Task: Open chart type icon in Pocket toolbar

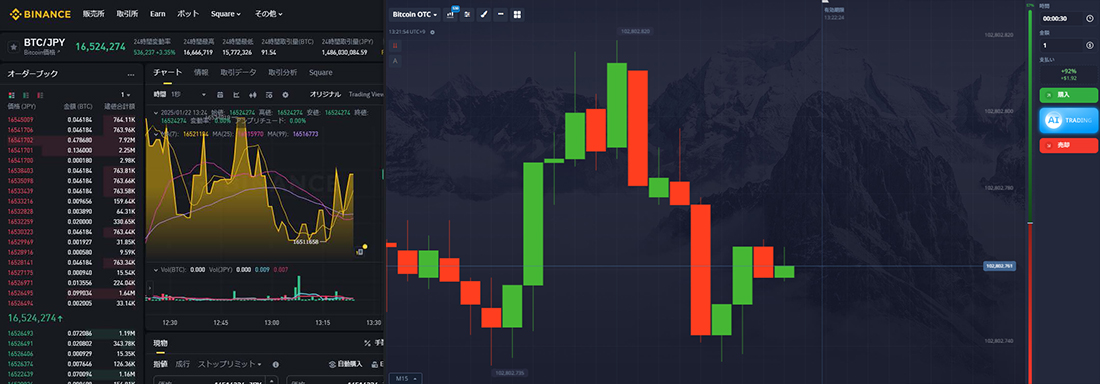Action: (450, 14)
